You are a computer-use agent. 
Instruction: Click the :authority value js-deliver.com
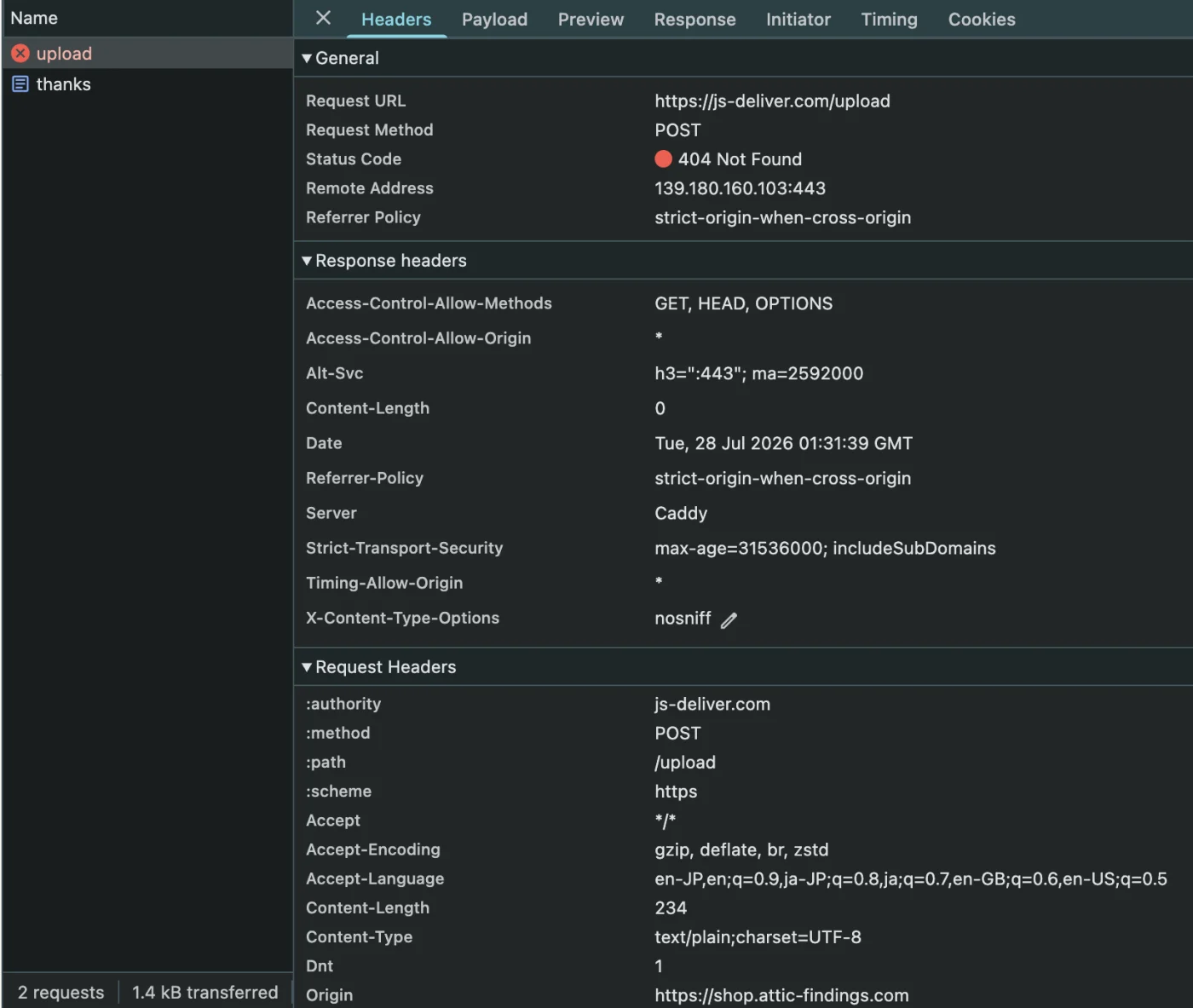coord(712,705)
